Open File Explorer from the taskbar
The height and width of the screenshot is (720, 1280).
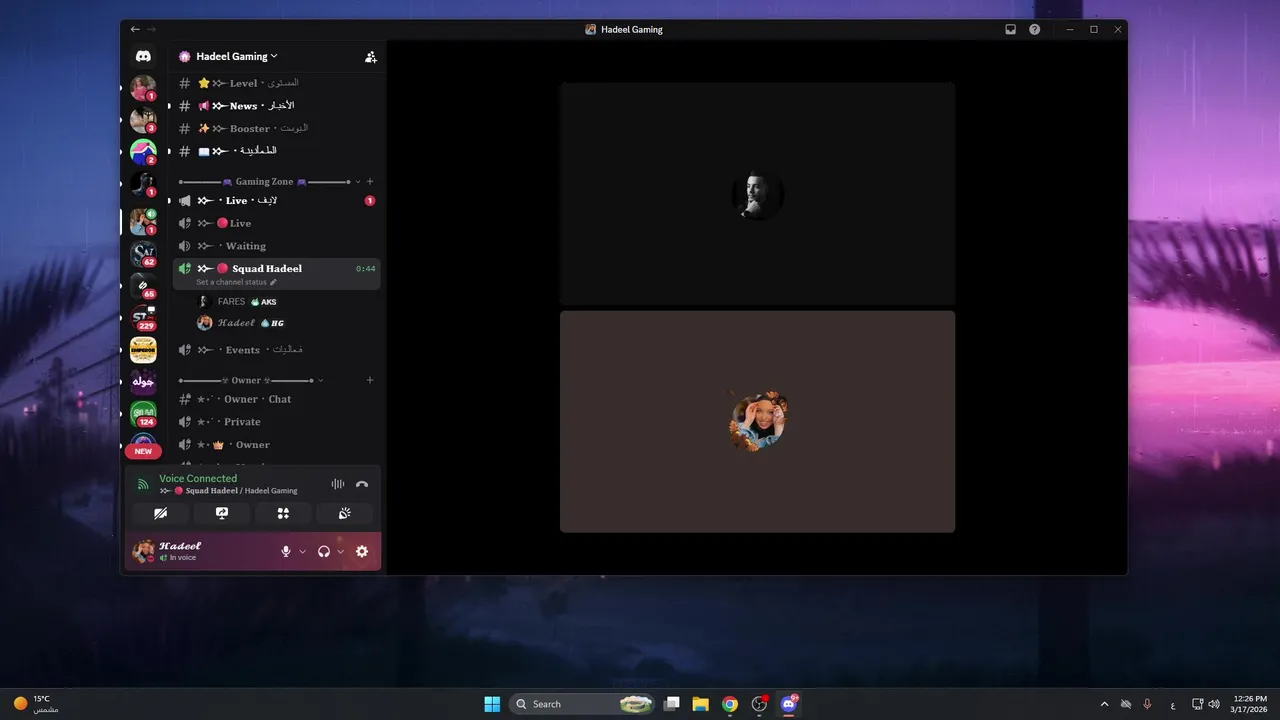pos(700,704)
